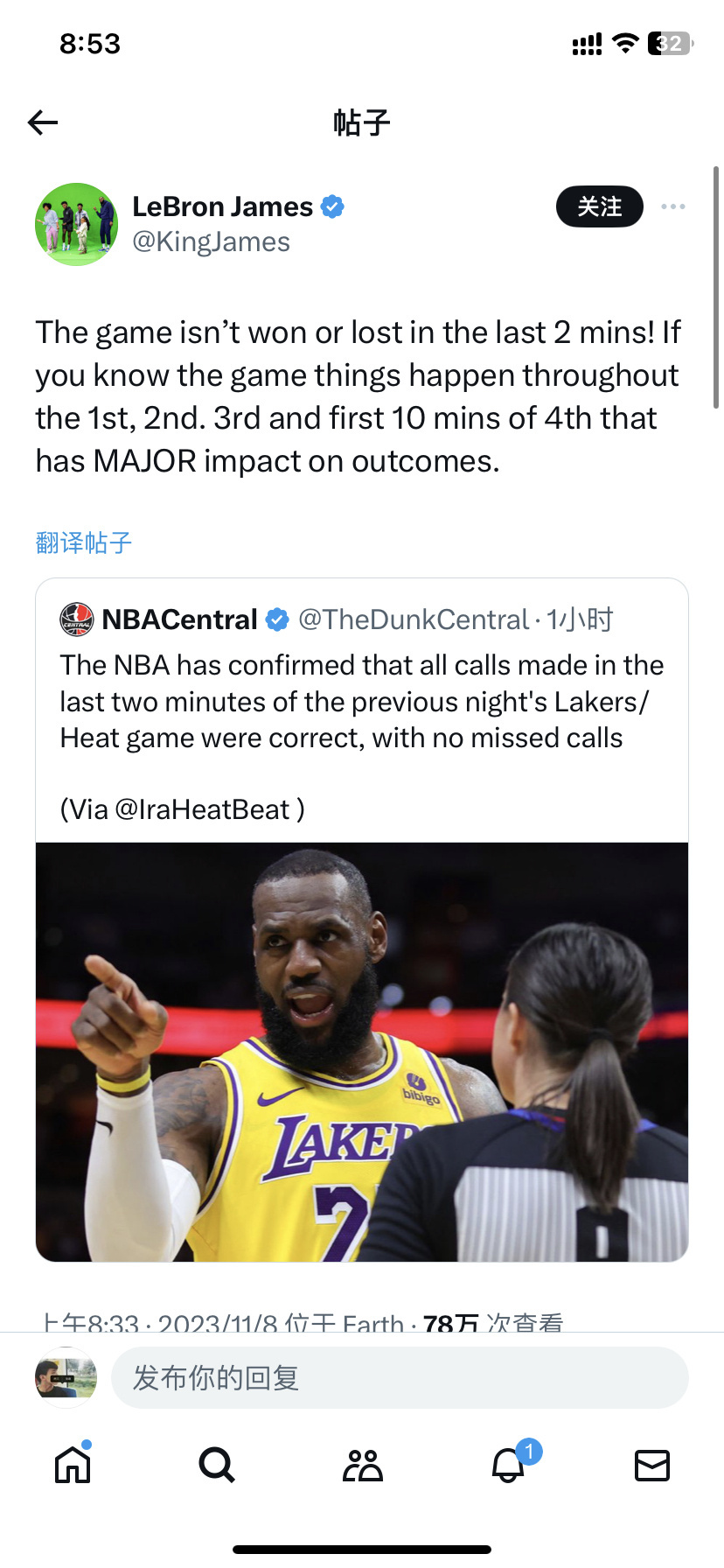Select the Search magnifier icon
This screenshot has height=1568, width=724.
tap(216, 1464)
